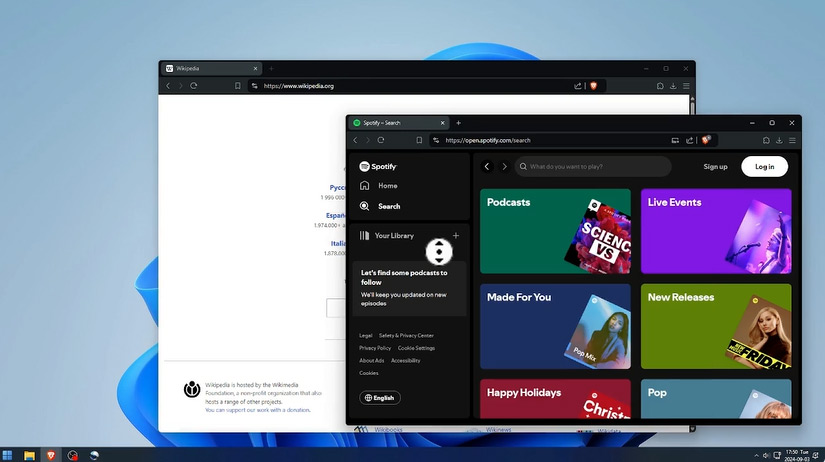
Task: Open a new tab in the Wikipedia window
Action: [x=271, y=68]
